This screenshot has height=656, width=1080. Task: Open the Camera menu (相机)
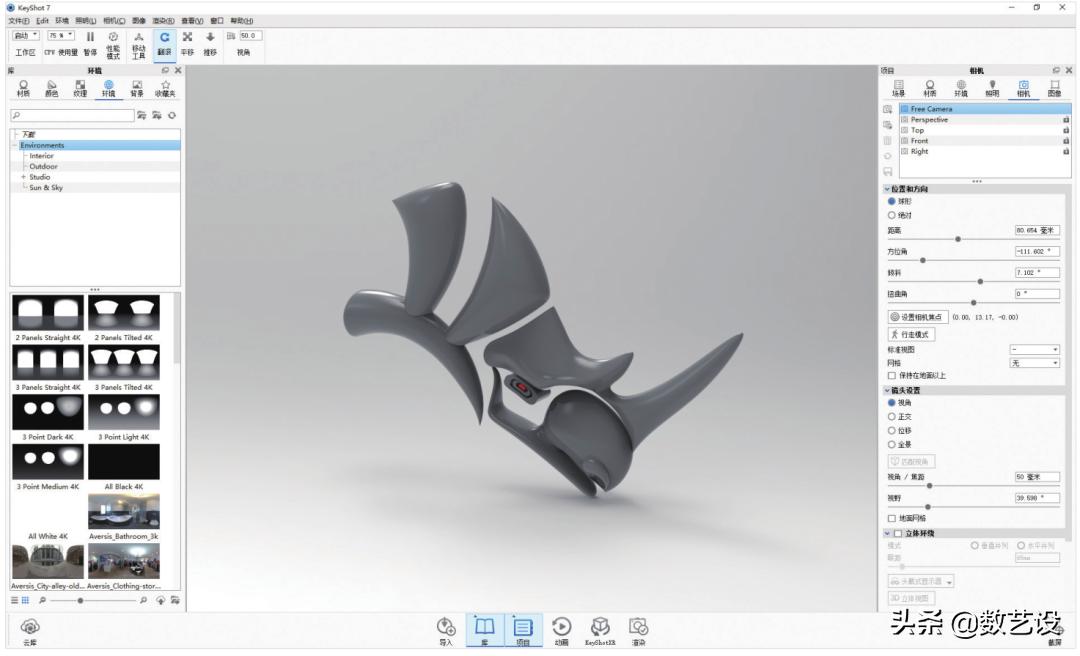coord(114,21)
